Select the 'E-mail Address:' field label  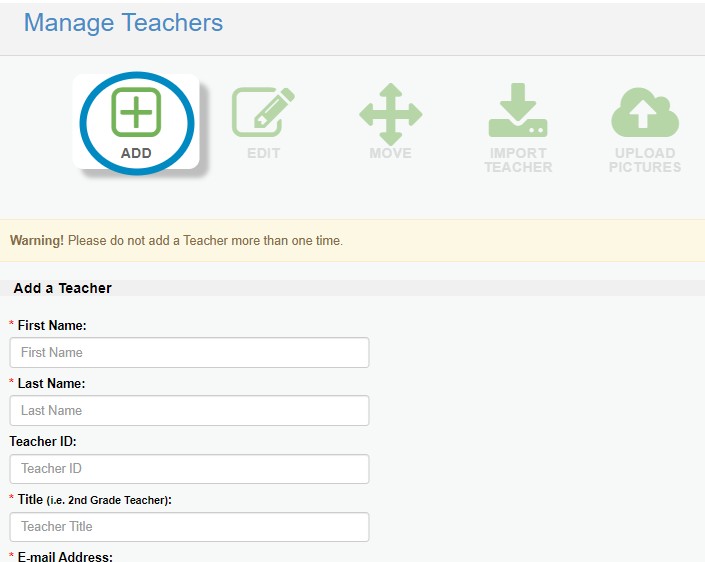[65, 556]
